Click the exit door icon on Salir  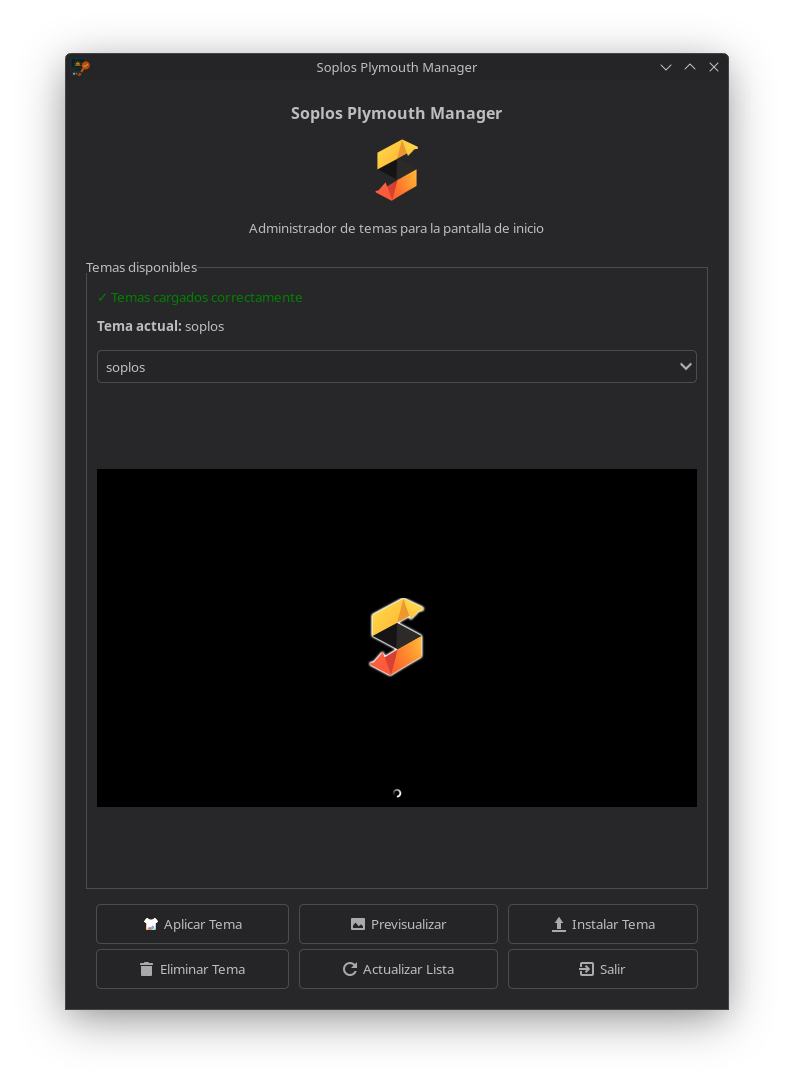click(x=587, y=969)
